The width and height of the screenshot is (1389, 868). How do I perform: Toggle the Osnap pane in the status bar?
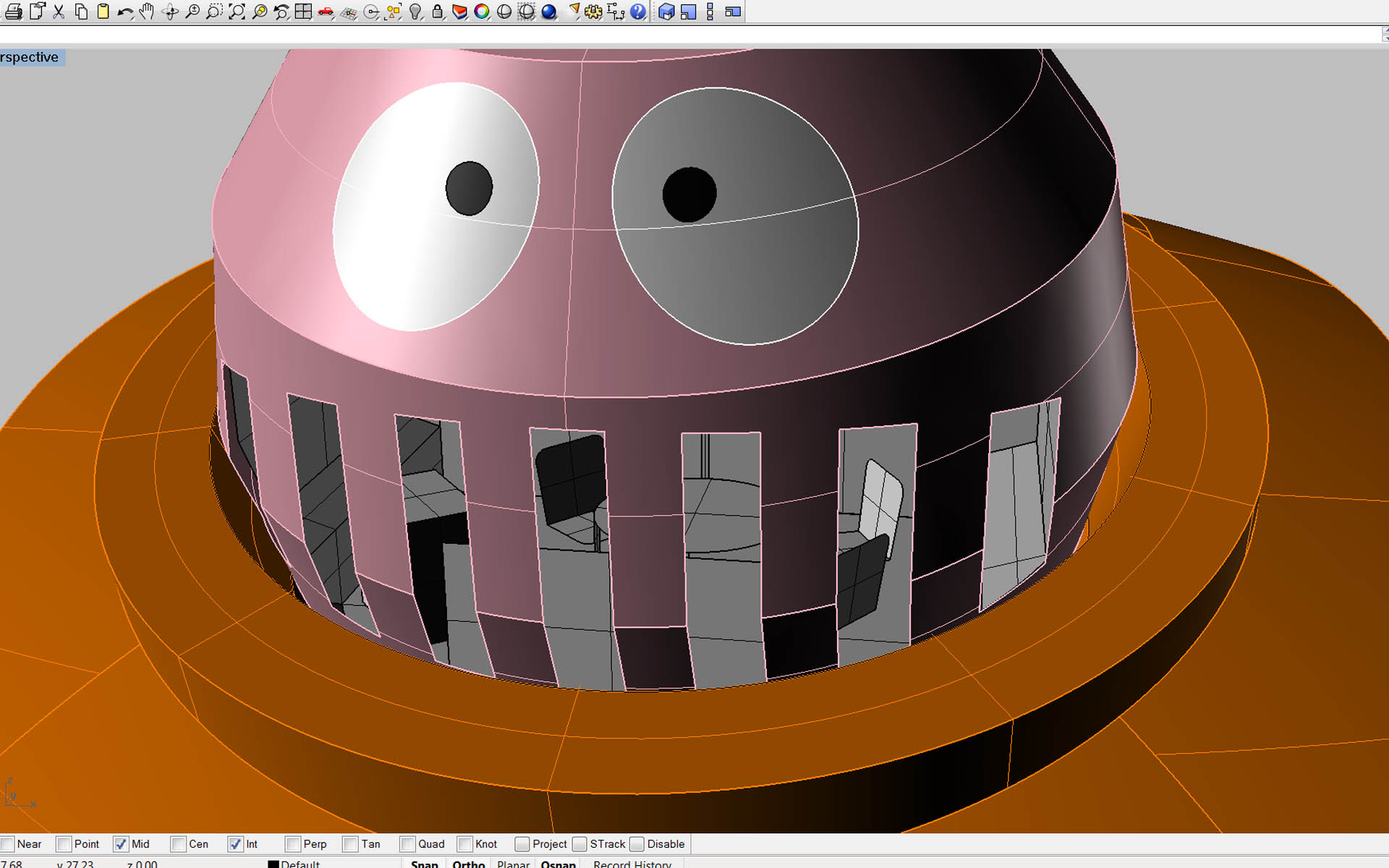pyautogui.click(x=558, y=864)
